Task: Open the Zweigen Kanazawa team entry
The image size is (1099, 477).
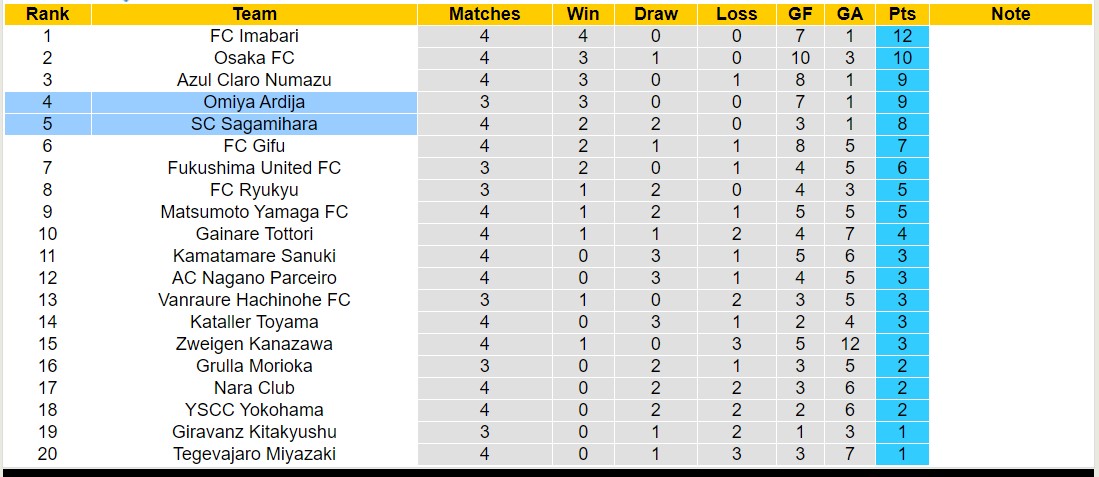Action: tap(254, 344)
